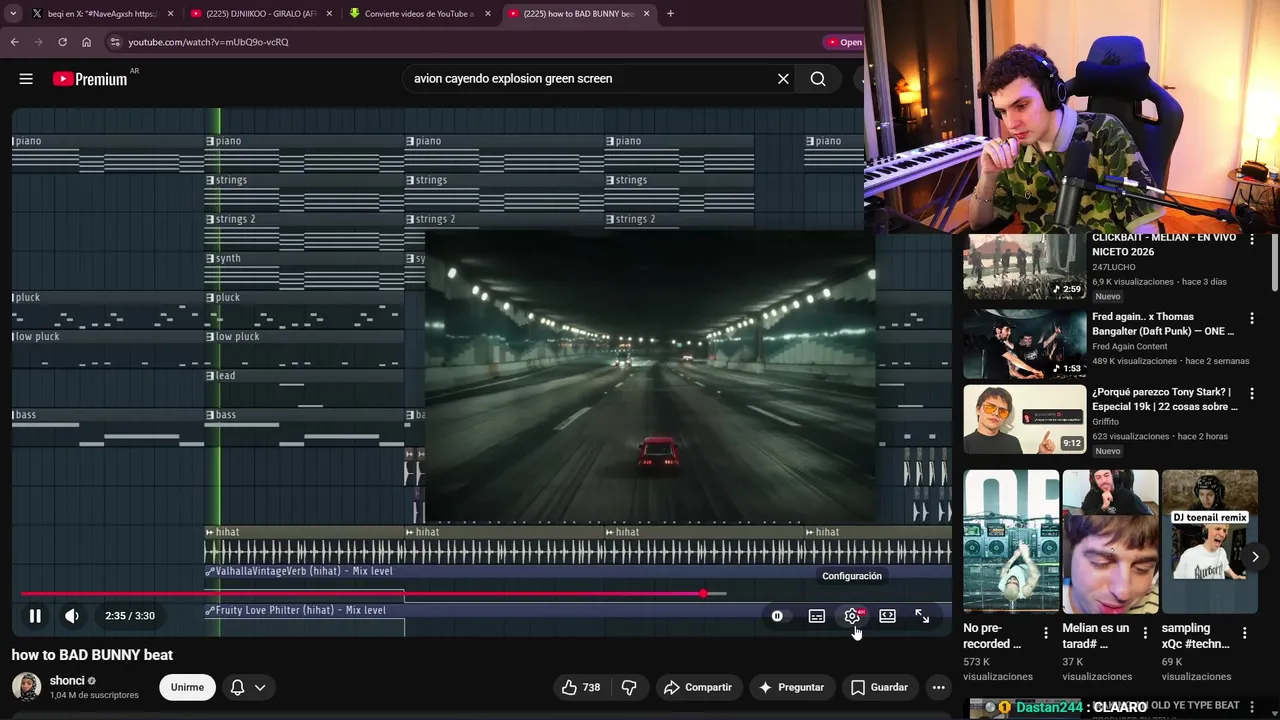Open the browser home page button

click(x=87, y=42)
